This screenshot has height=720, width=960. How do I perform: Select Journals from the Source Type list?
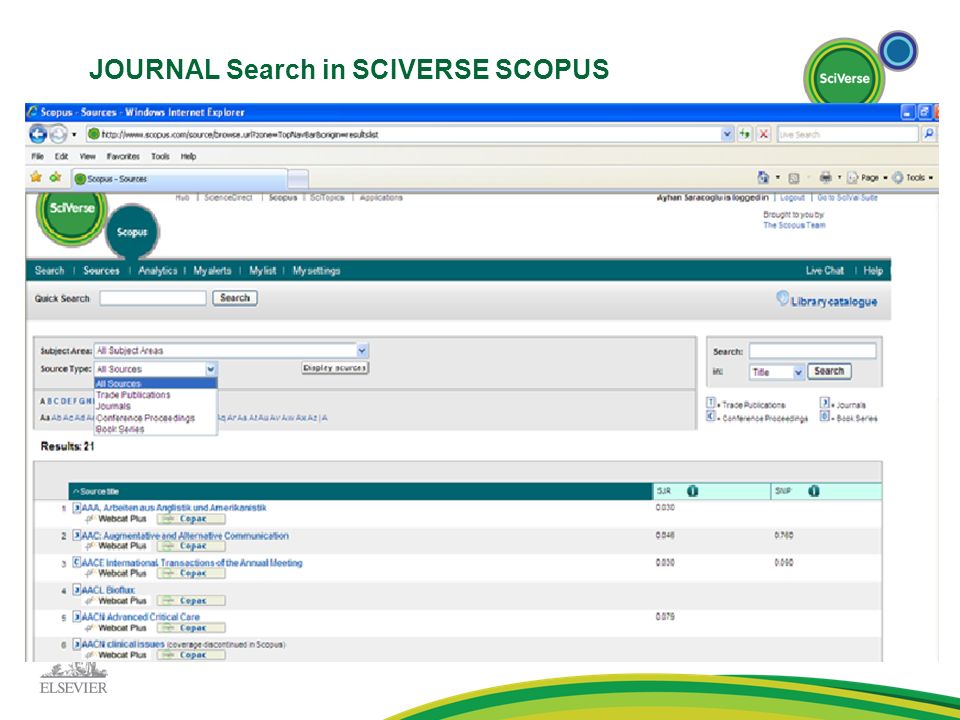point(113,407)
